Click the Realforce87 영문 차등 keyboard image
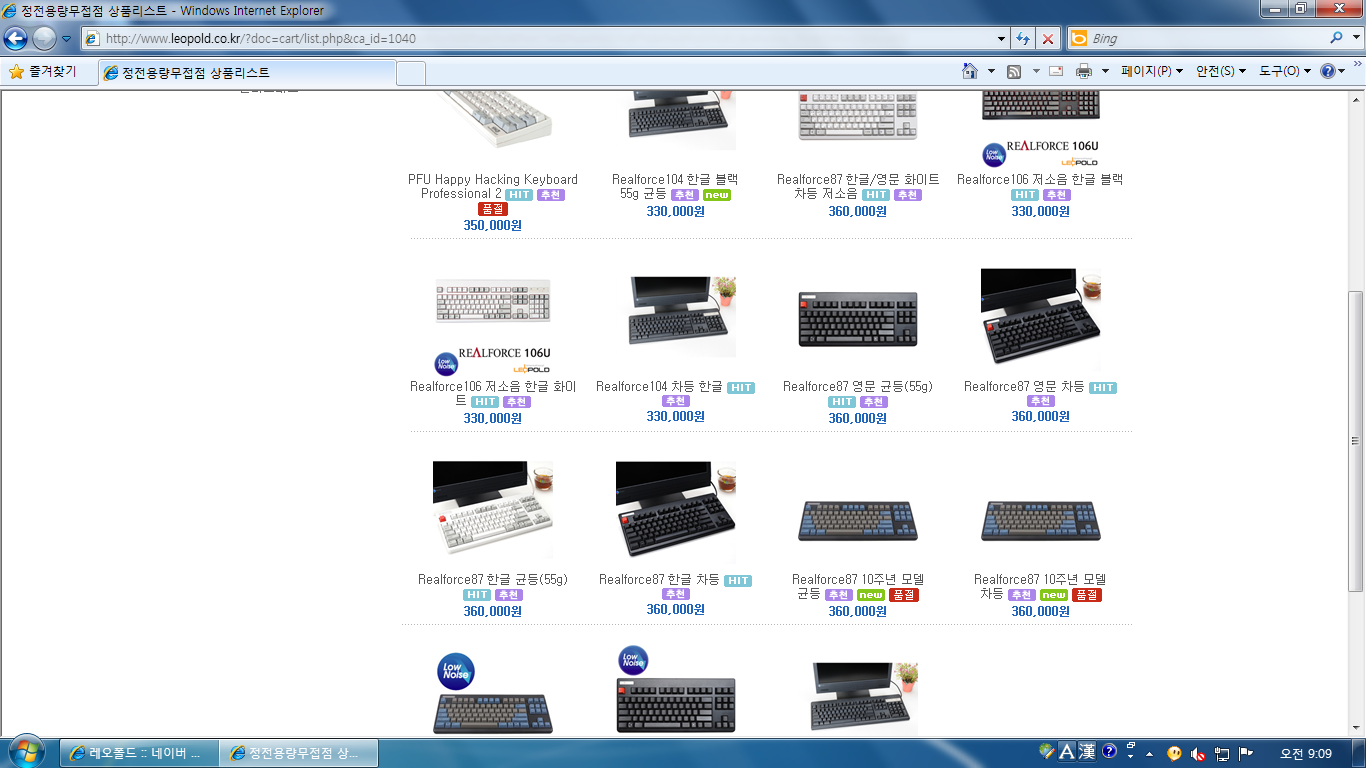Screen dimensions: 1366x768 (1041, 317)
